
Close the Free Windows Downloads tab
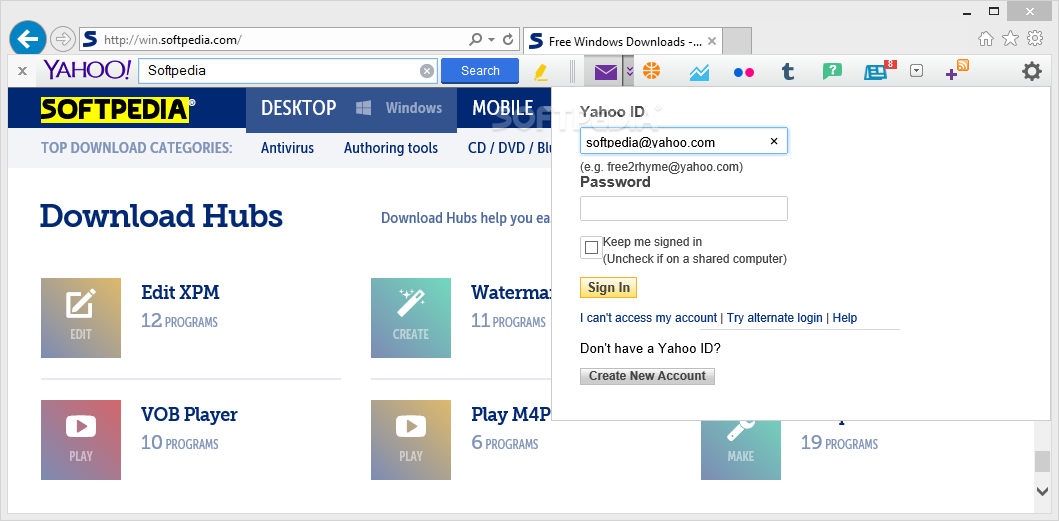(712, 41)
